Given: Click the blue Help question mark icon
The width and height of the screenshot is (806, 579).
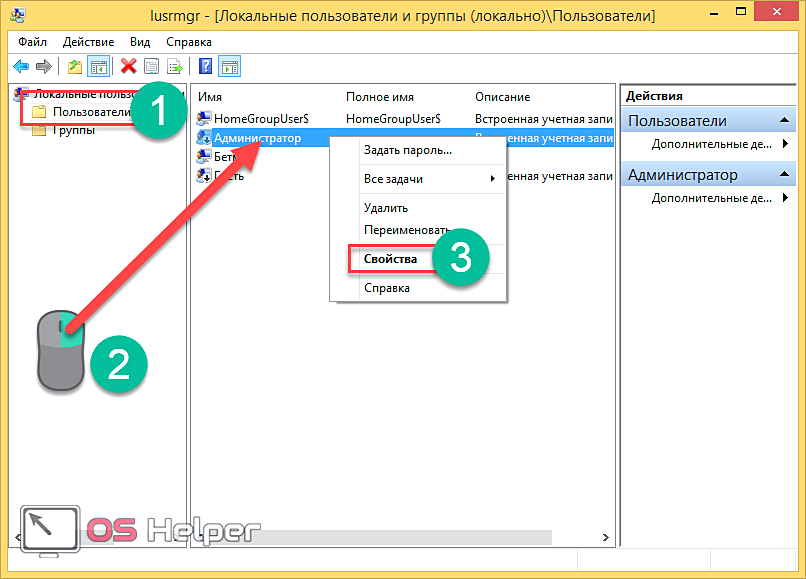Looking at the screenshot, I should point(205,67).
